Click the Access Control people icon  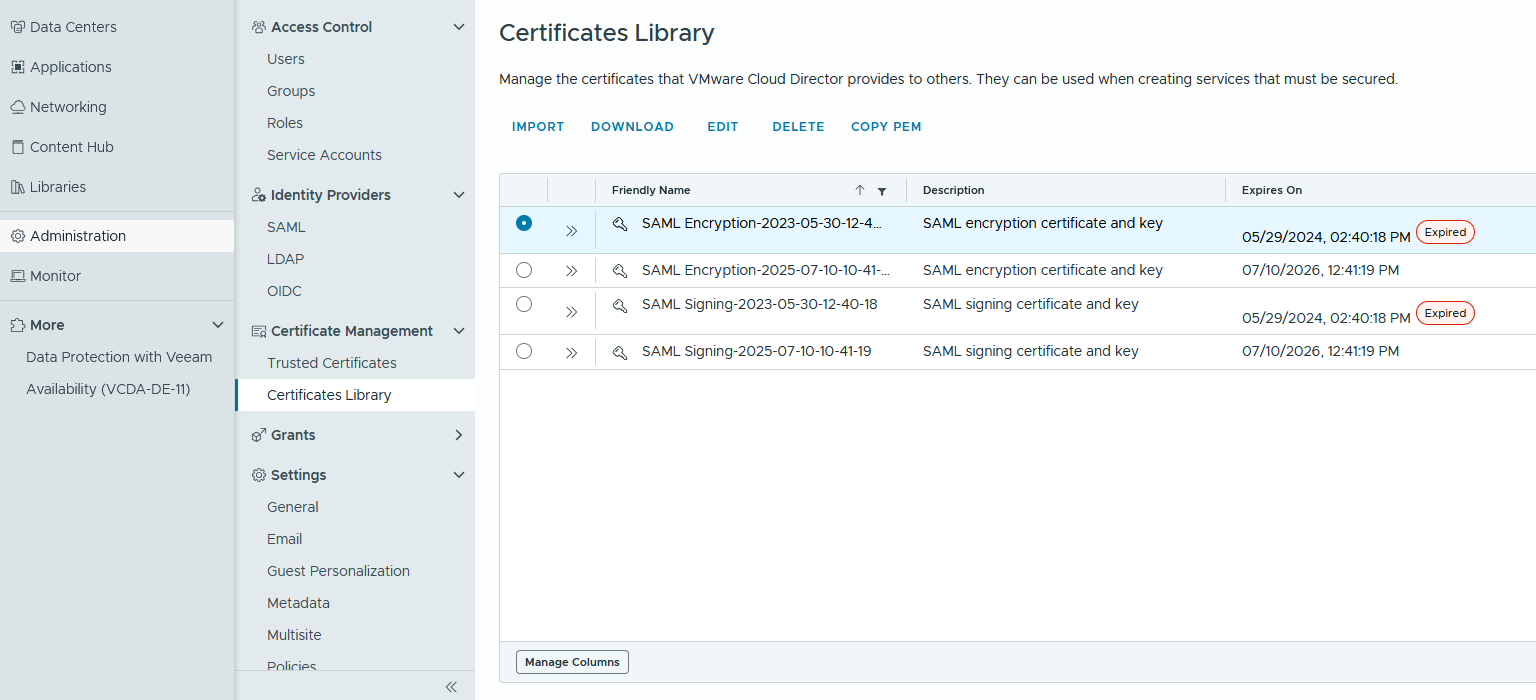[x=259, y=27]
